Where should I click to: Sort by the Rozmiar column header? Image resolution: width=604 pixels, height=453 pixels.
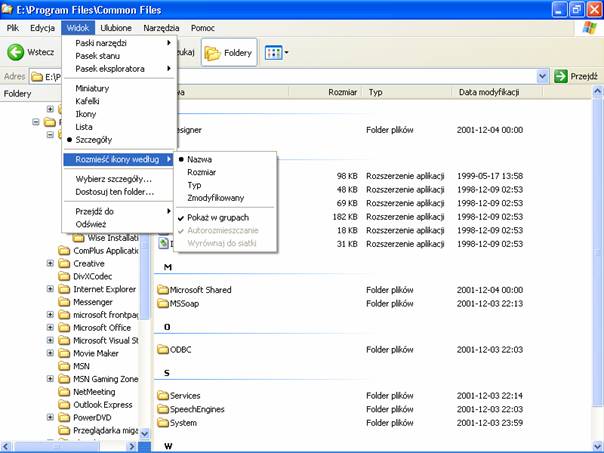326,92
